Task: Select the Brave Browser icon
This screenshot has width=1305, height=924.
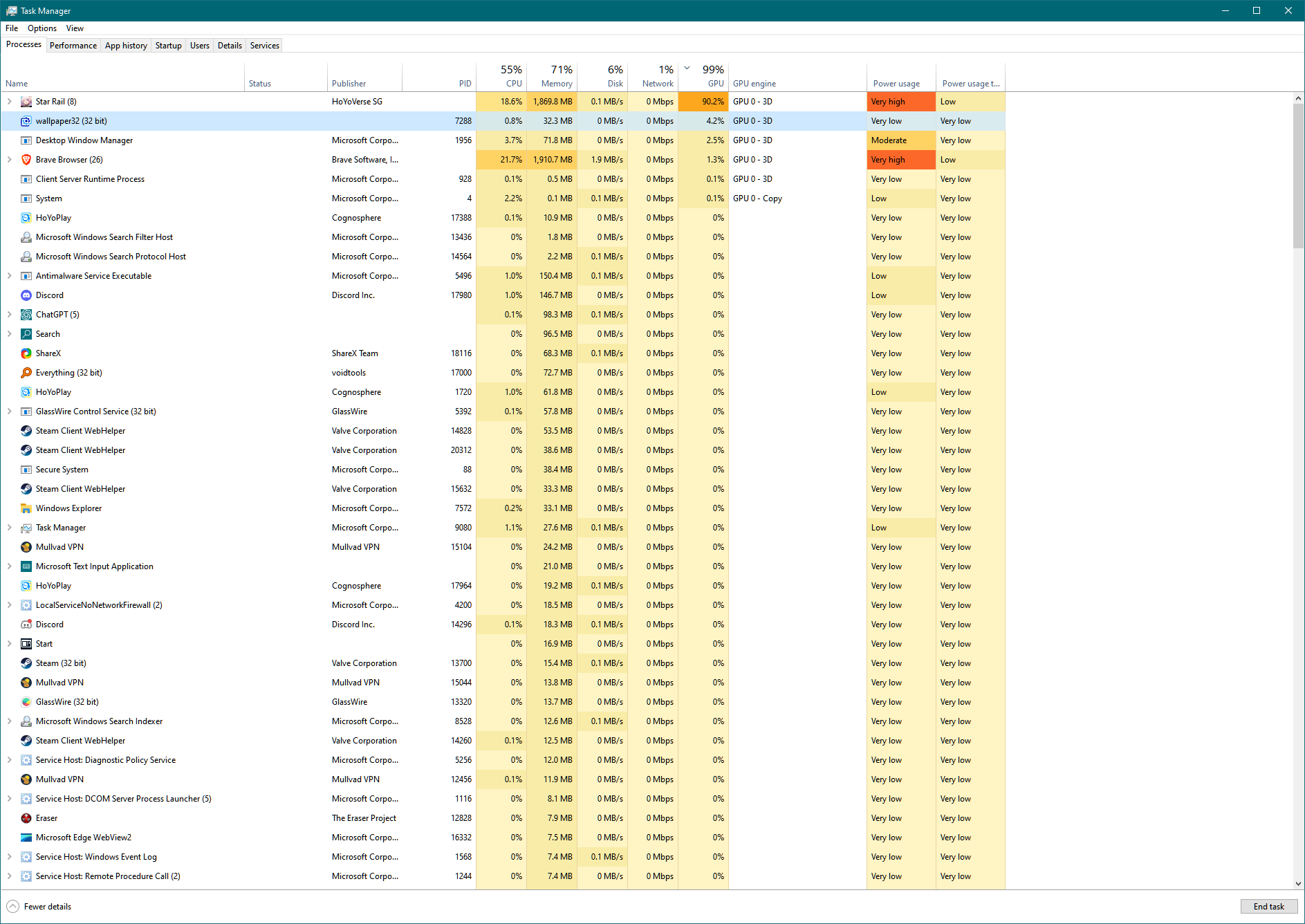Action: [26, 160]
